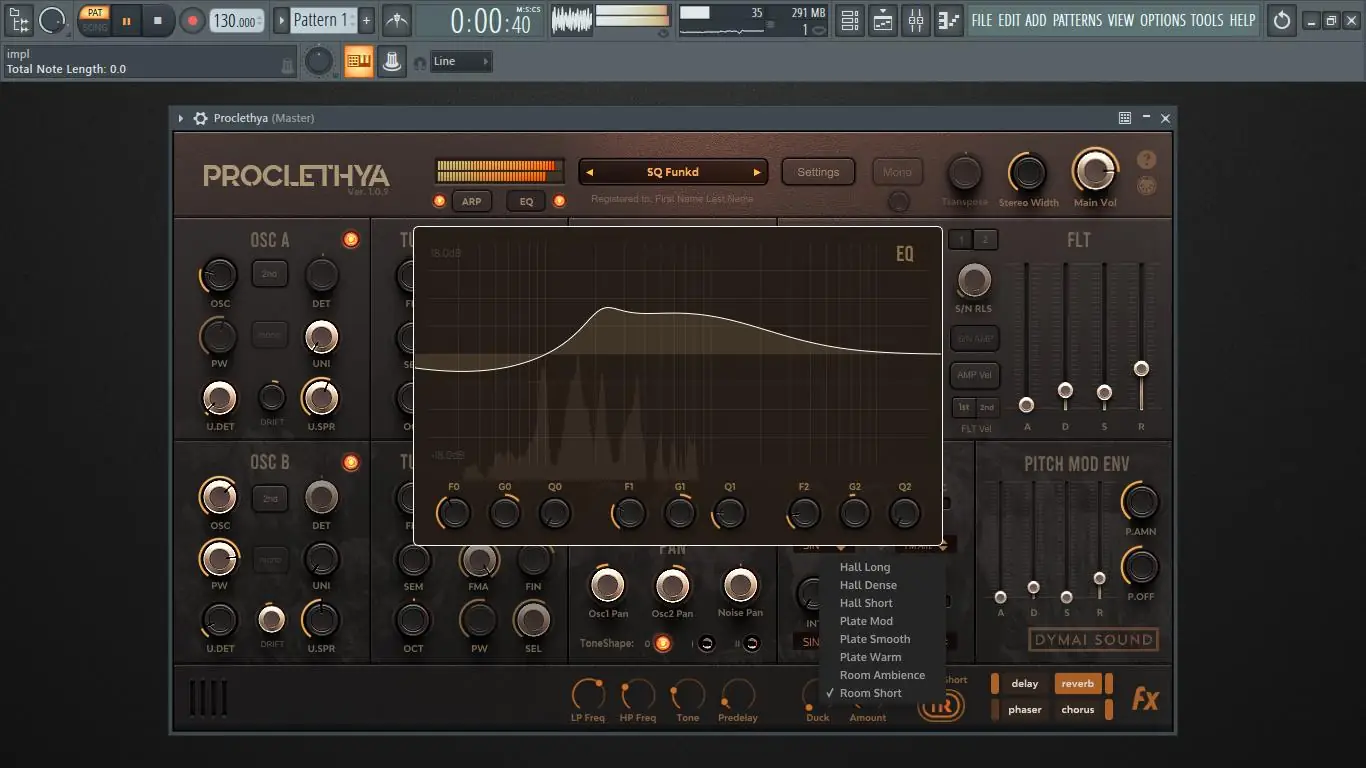This screenshot has height=768, width=1366.
Task: Click the FLT envelope R slider handle
Action: tap(1141, 369)
